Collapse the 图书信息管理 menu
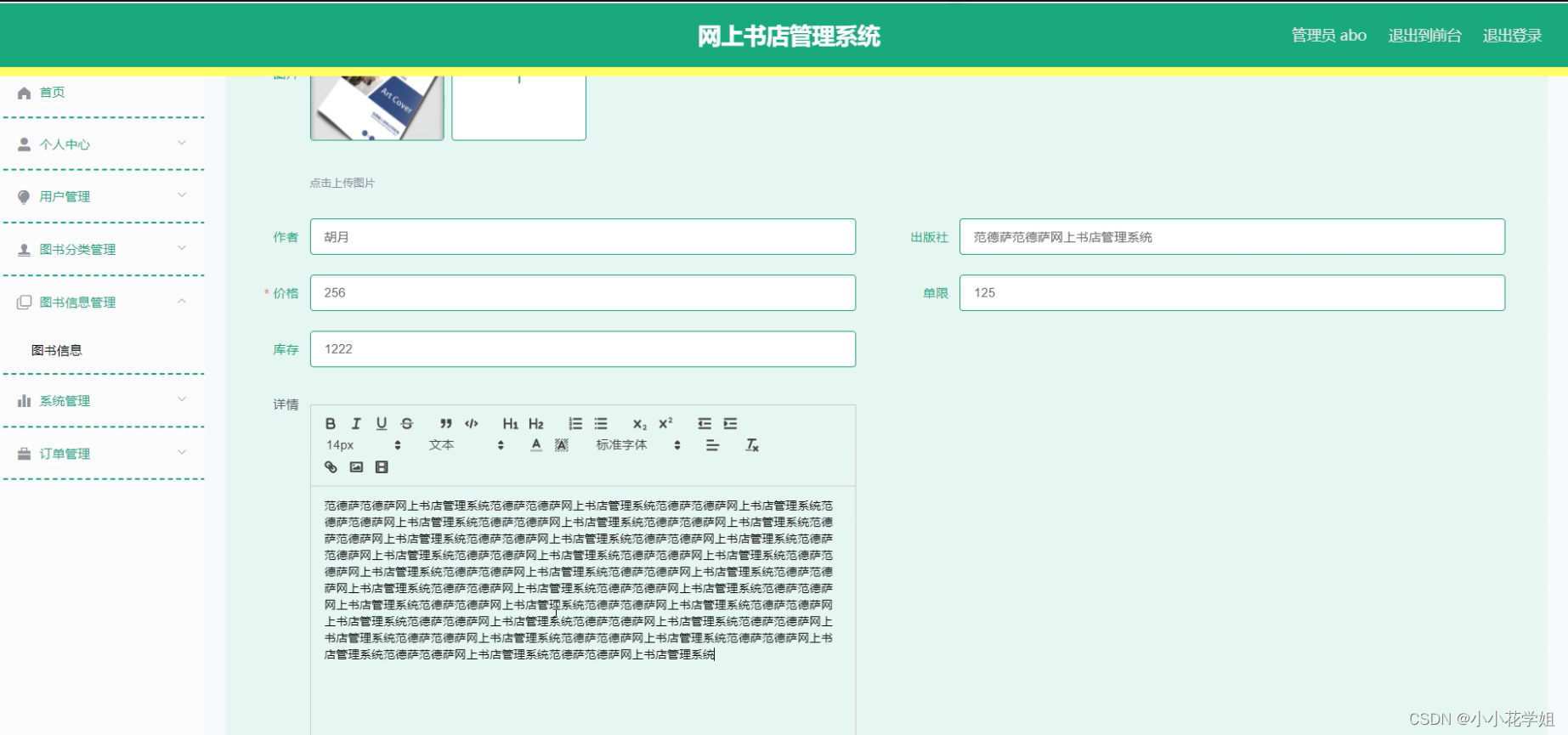 (x=103, y=302)
